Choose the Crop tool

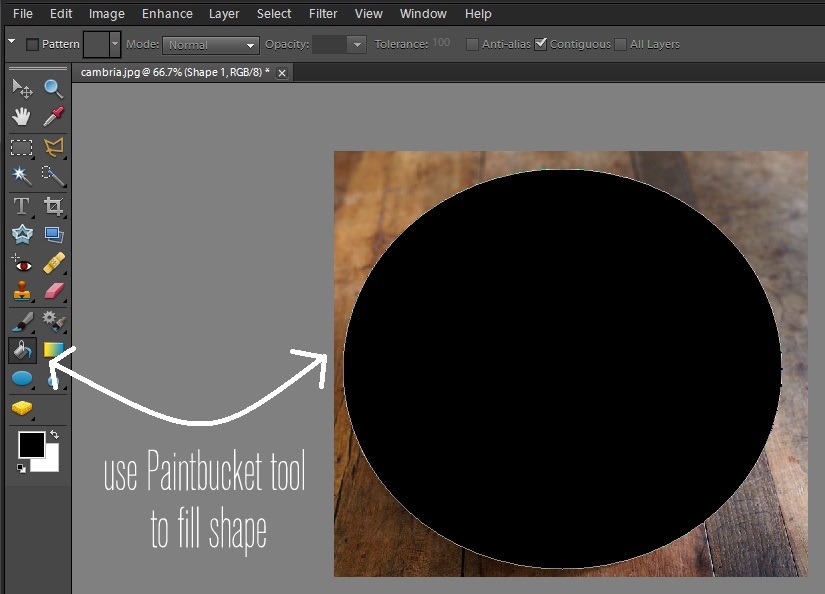pos(53,206)
